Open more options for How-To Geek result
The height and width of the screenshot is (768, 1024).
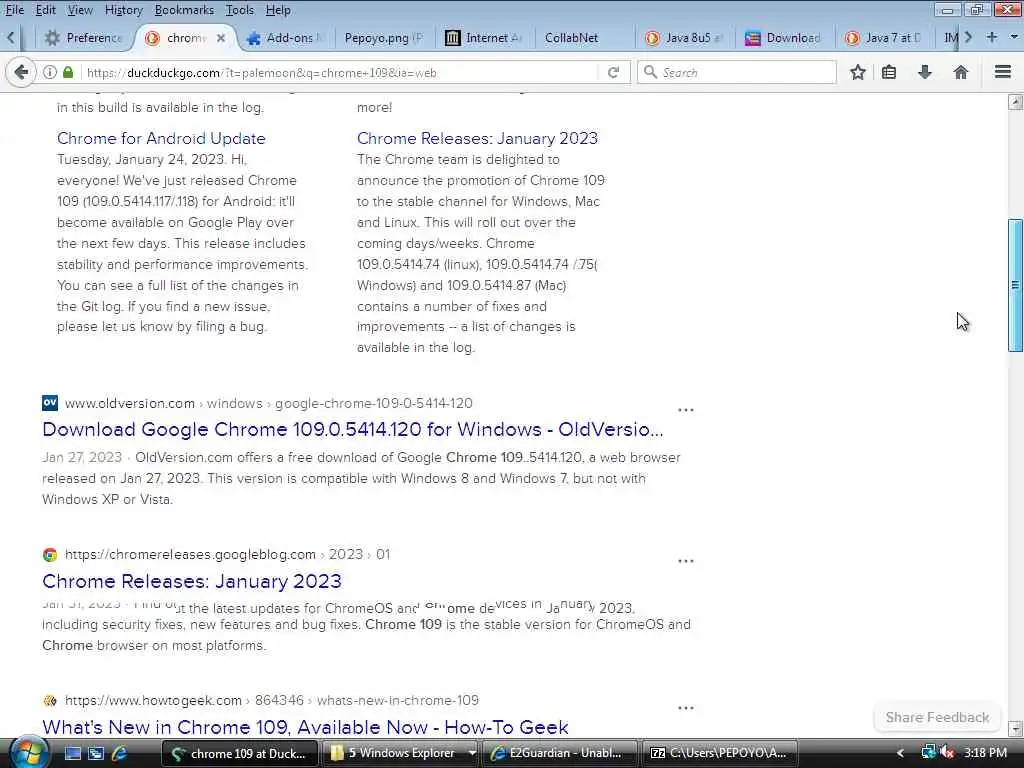tap(685, 708)
